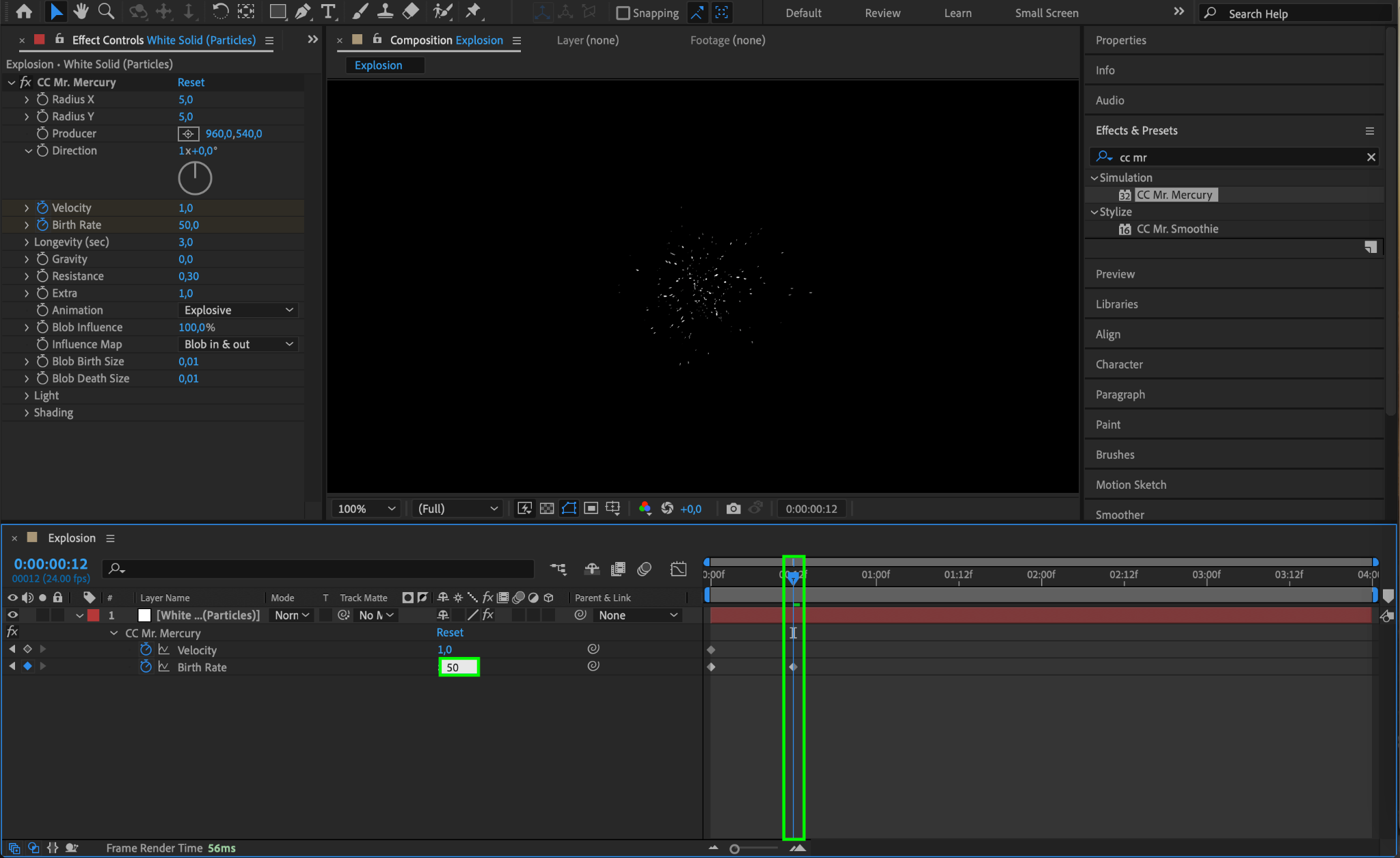Open the 100% magnification dropdown
The width and height of the screenshot is (1400, 858).
point(366,509)
